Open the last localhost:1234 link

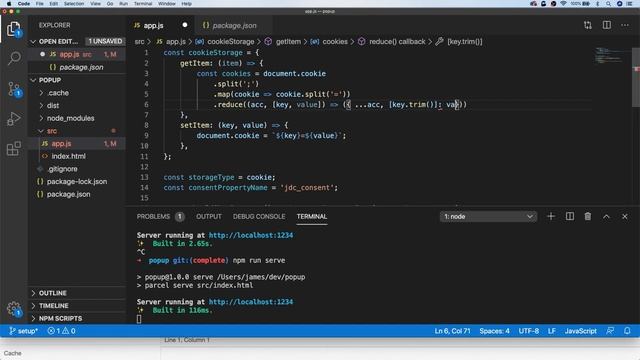251,302
